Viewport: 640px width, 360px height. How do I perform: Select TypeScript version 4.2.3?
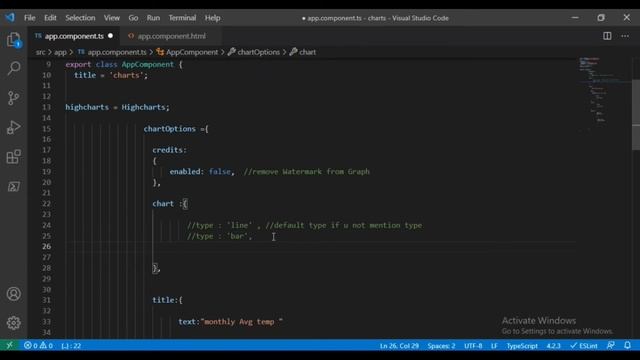(x=553, y=346)
